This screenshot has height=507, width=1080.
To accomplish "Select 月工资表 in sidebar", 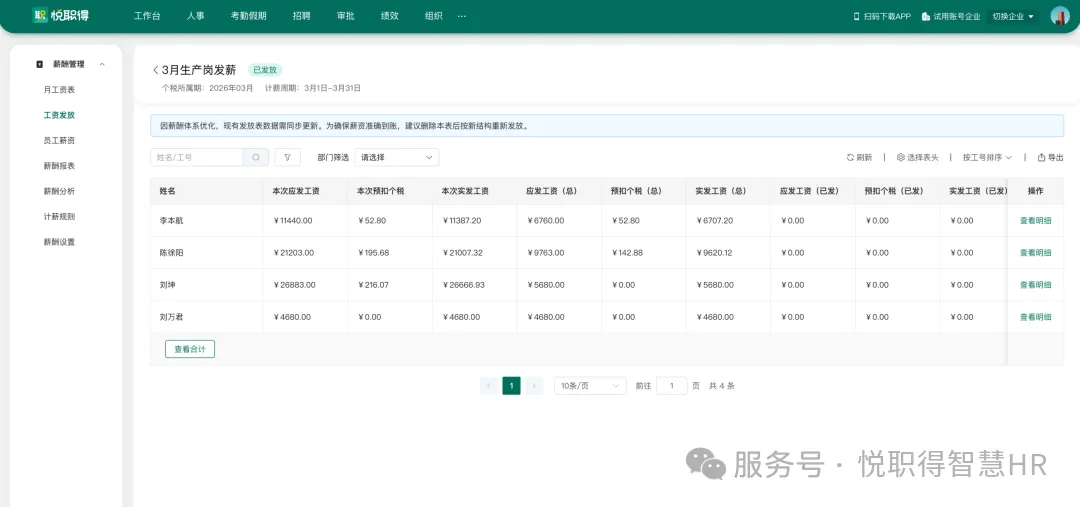I will click(59, 90).
